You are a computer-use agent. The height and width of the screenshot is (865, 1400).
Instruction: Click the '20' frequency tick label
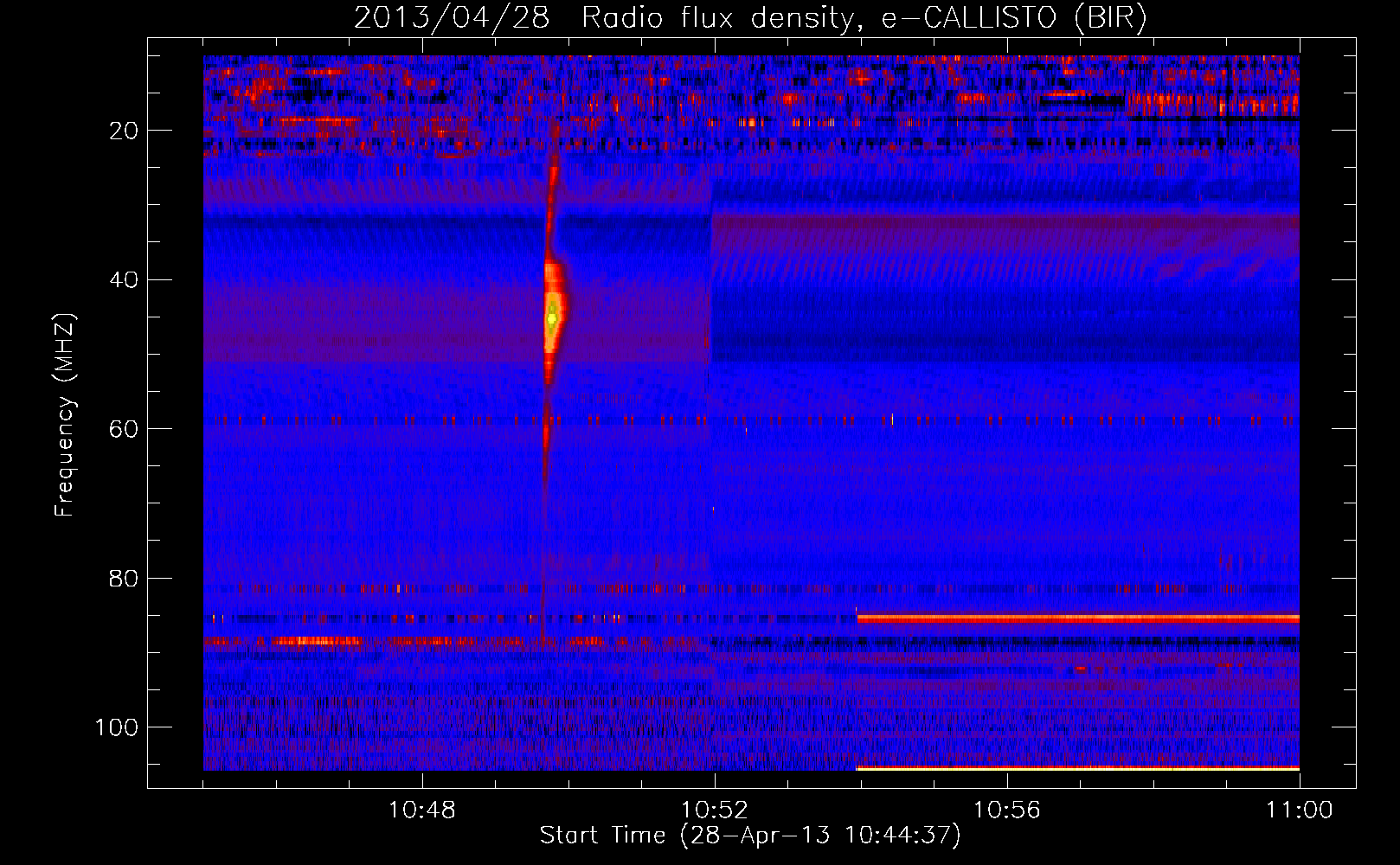(x=124, y=131)
